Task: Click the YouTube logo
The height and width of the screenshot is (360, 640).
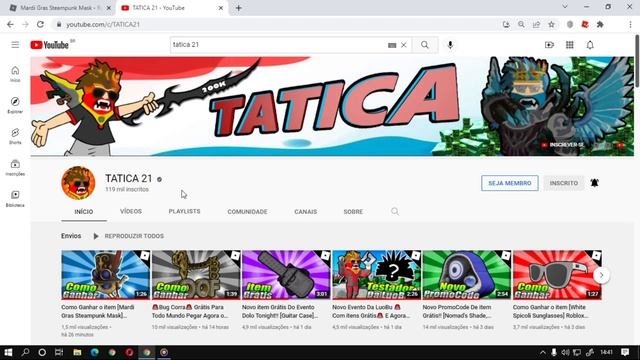Action: point(49,44)
